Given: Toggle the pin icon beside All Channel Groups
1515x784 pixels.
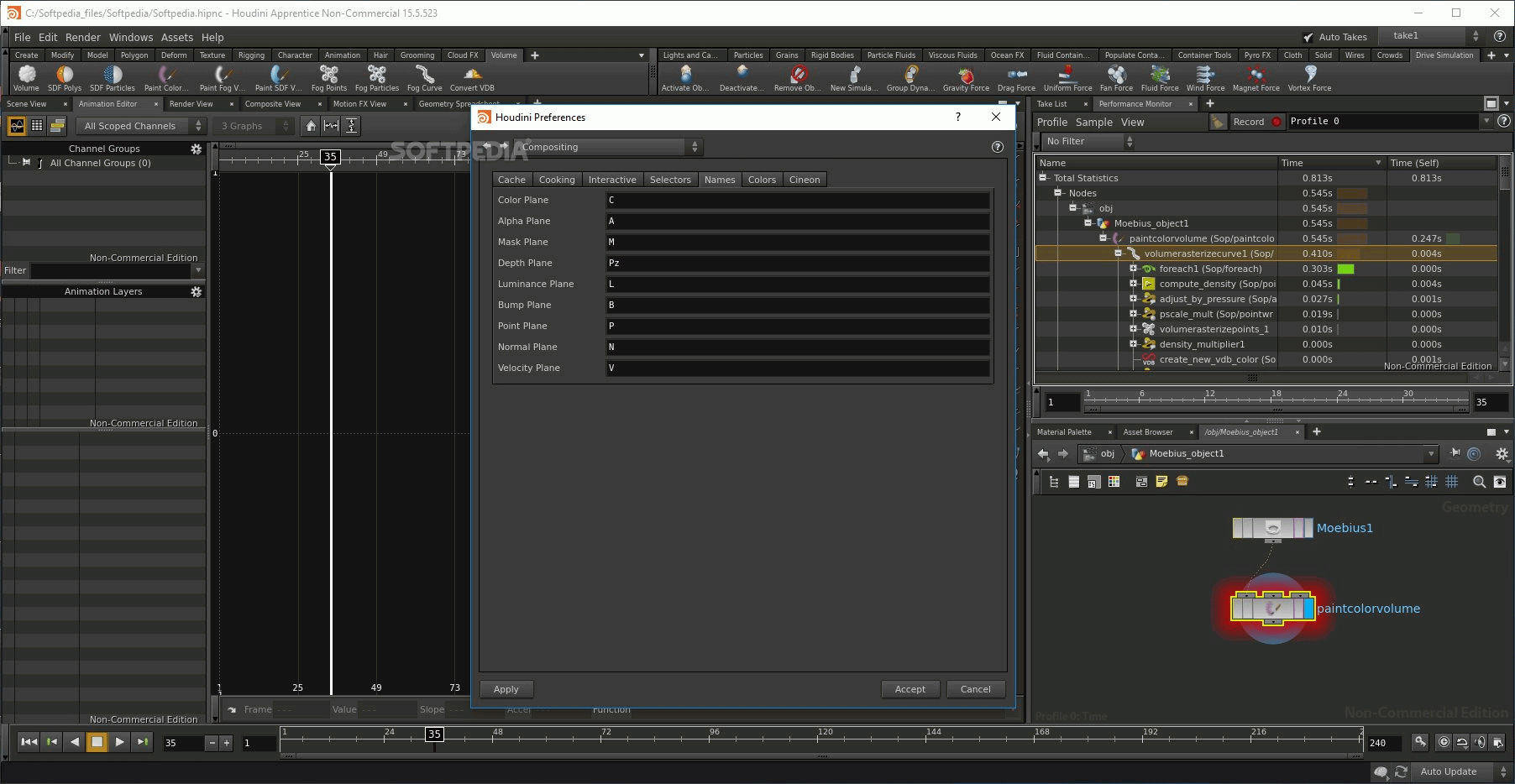Looking at the screenshot, I should pyautogui.click(x=26, y=163).
